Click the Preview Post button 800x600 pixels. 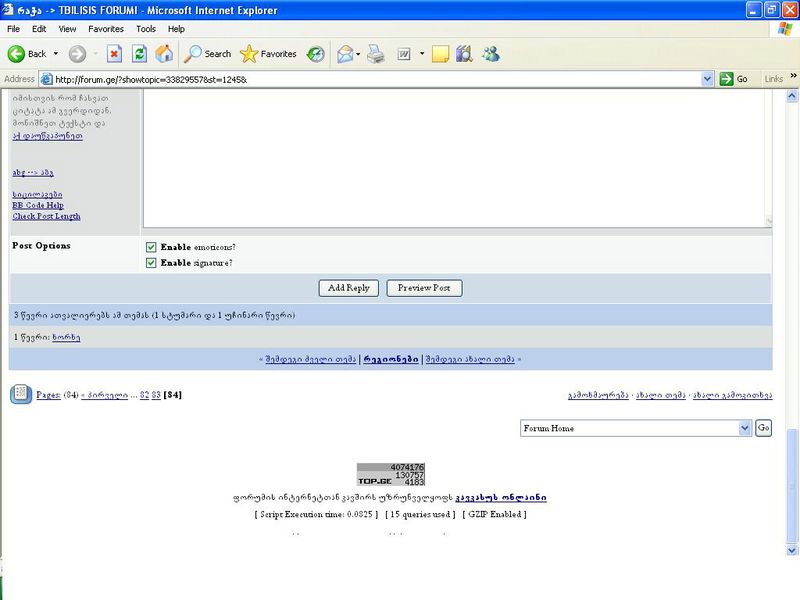pos(424,288)
